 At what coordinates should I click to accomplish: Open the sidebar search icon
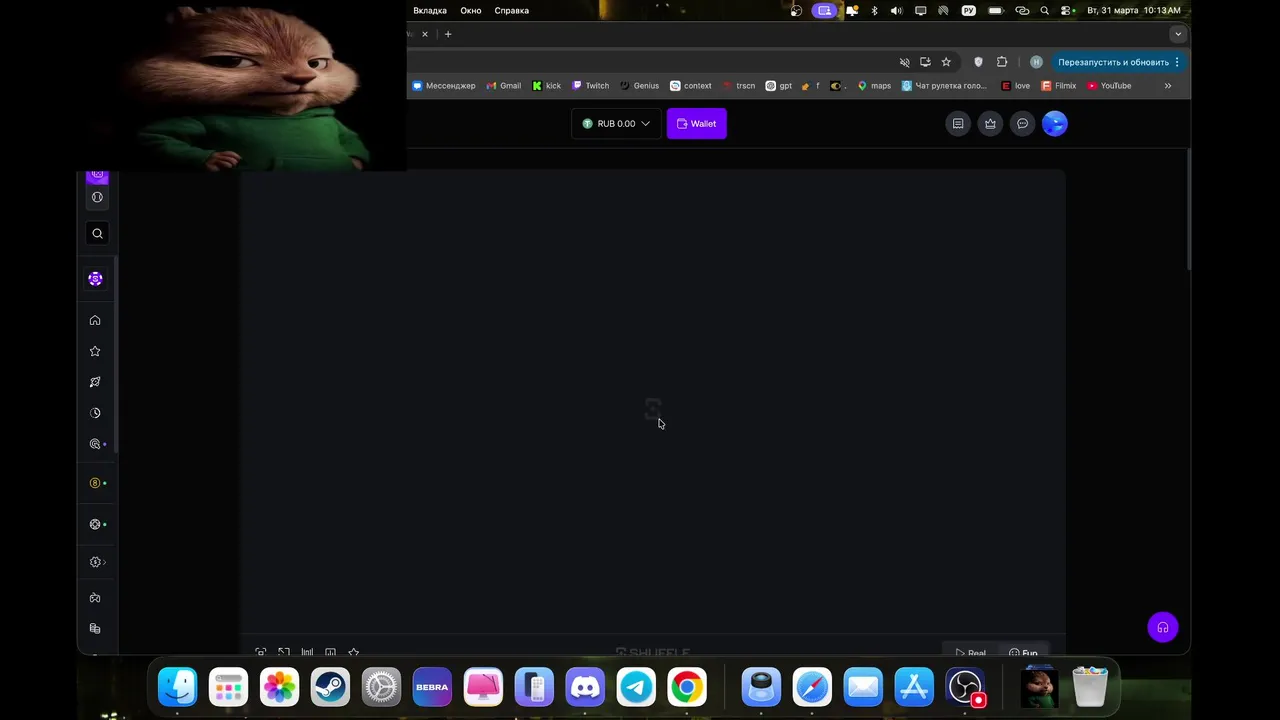point(97,233)
